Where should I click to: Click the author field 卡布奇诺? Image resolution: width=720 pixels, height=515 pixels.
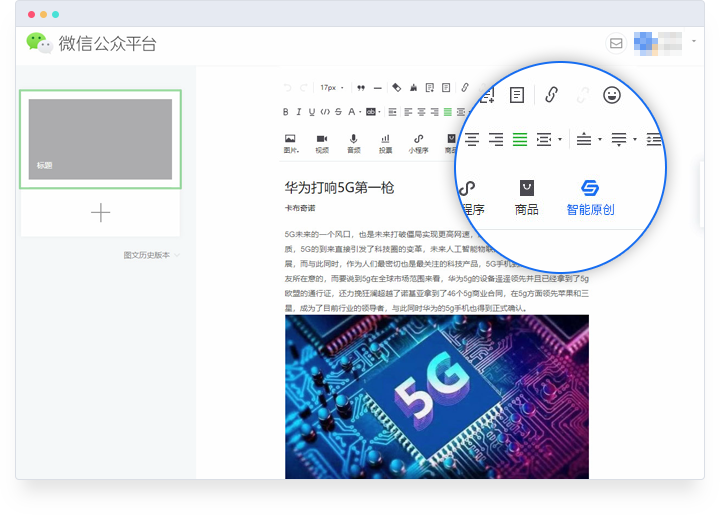click(x=300, y=208)
